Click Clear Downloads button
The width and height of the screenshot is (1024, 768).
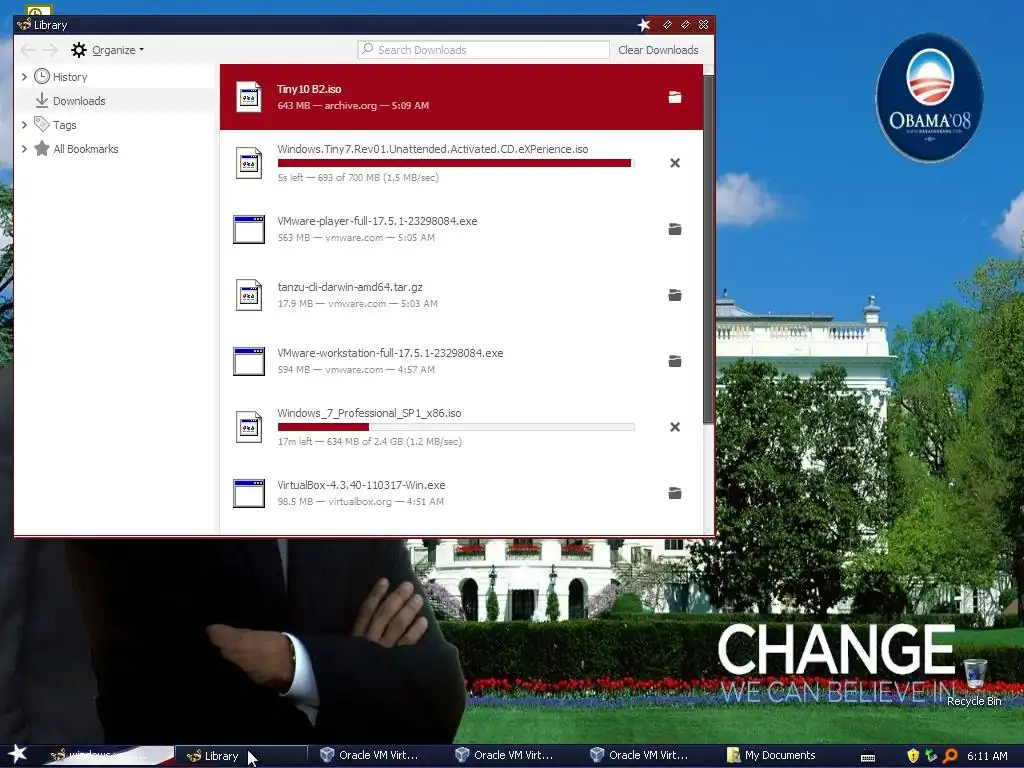click(x=658, y=50)
